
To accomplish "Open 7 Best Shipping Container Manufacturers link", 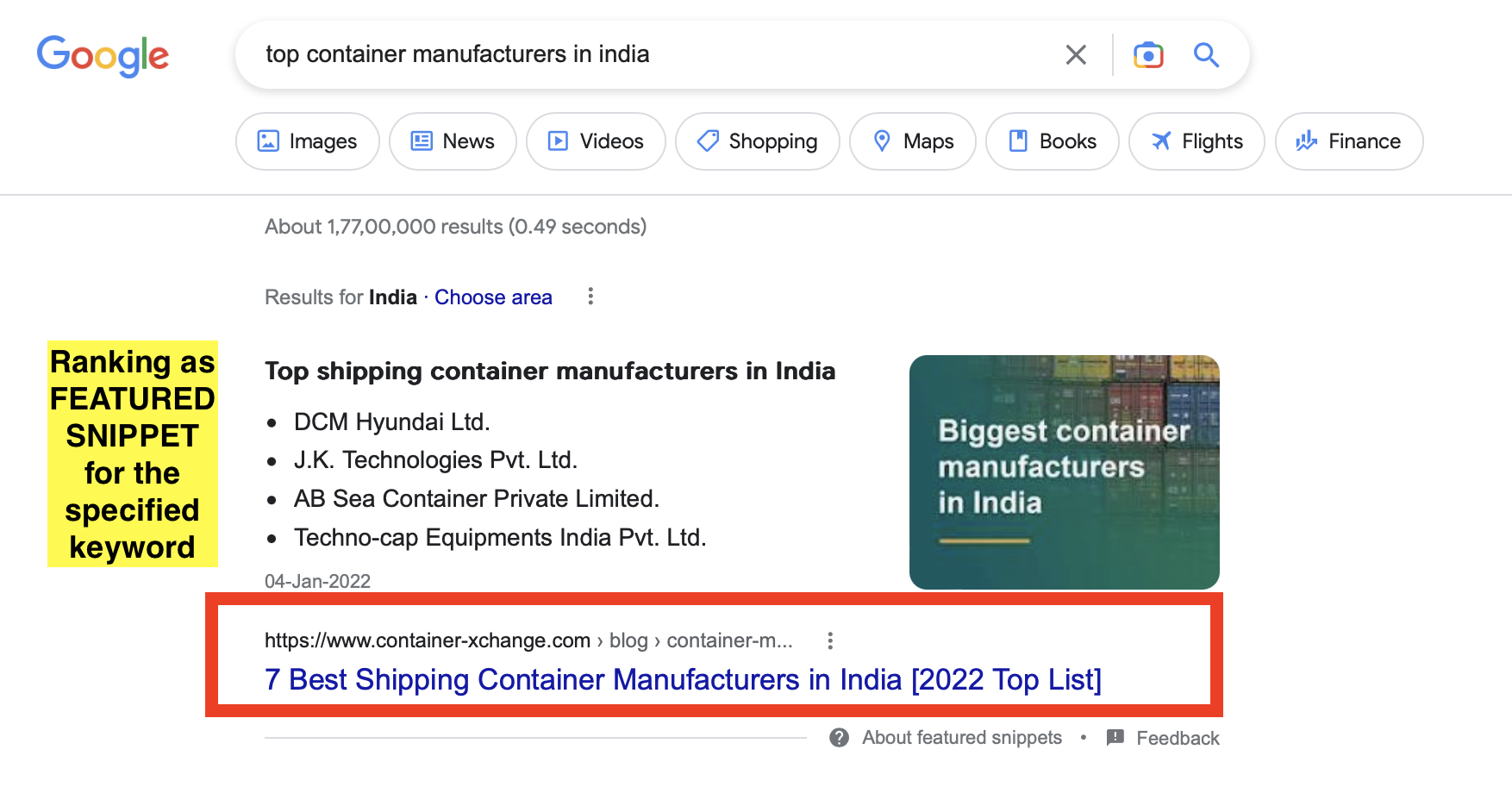I will [x=683, y=680].
